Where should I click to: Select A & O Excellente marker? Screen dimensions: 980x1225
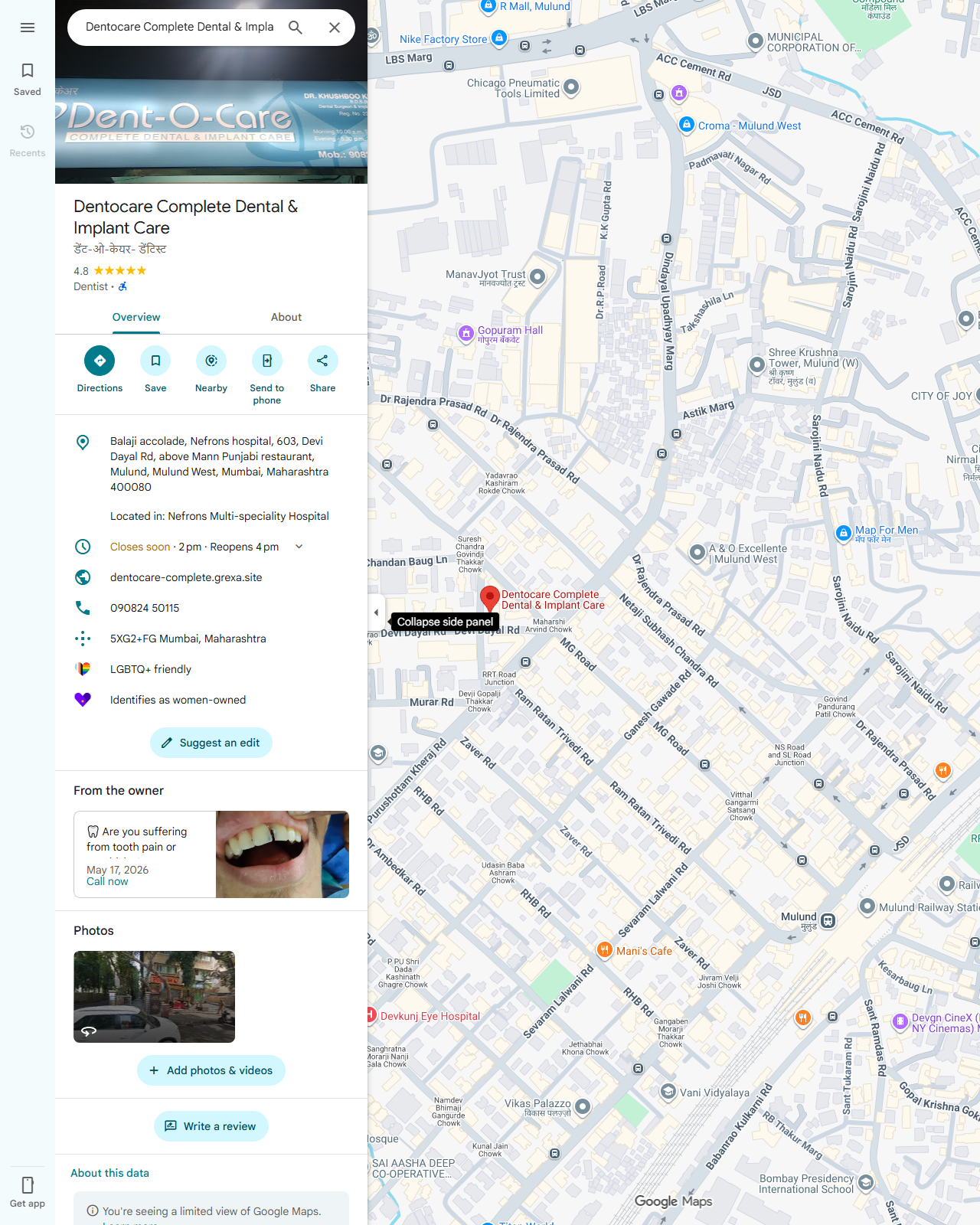point(697,552)
